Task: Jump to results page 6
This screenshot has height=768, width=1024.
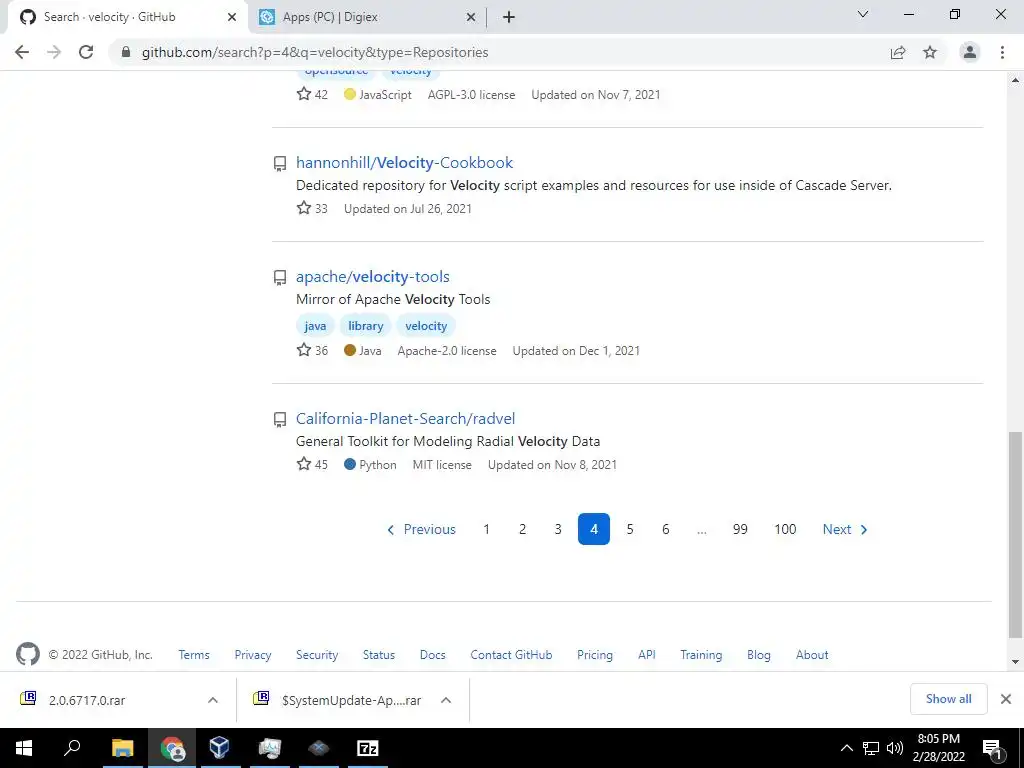Action: (x=665, y=529)
